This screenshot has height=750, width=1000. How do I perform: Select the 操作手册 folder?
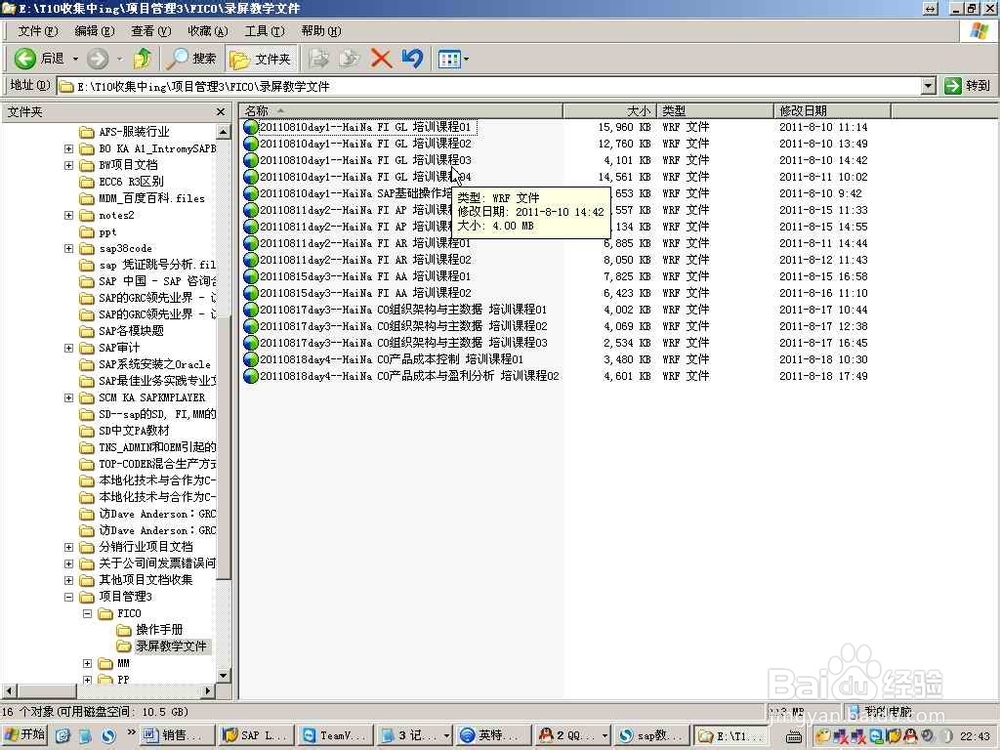pyautogui.click(x=159, y=629)
